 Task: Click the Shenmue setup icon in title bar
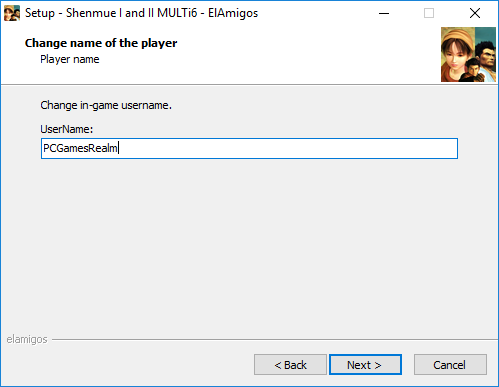12,13
